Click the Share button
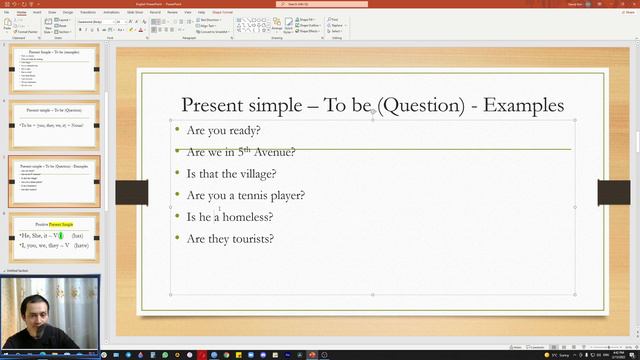 [x=629, y=12]
